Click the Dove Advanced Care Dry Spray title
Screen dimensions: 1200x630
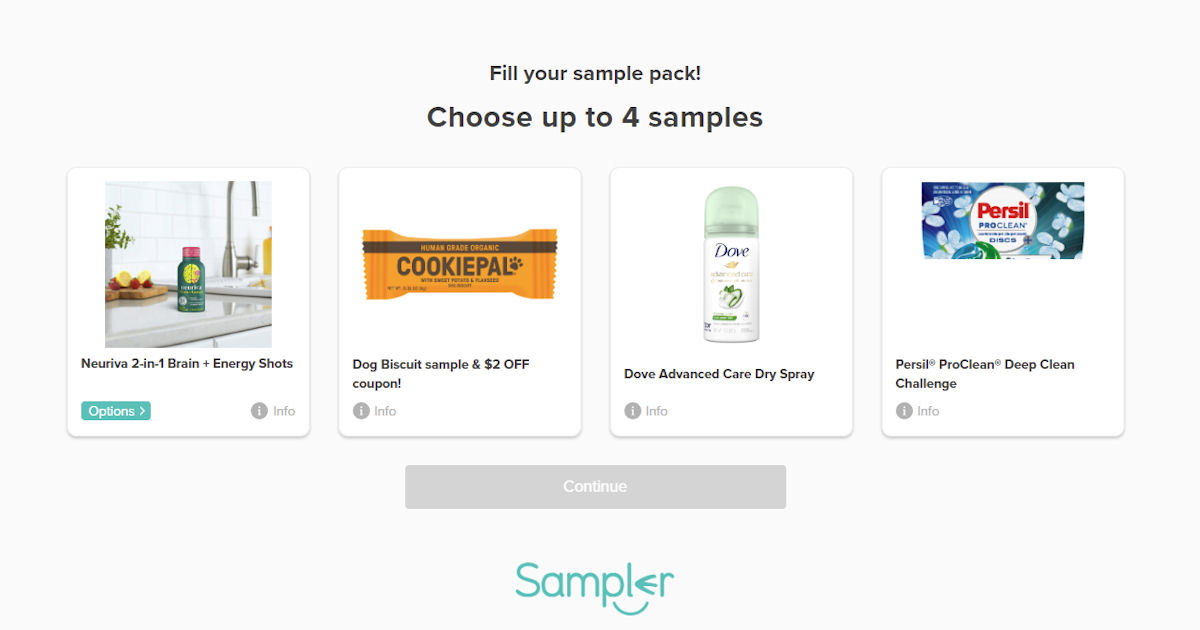(719, 374)
